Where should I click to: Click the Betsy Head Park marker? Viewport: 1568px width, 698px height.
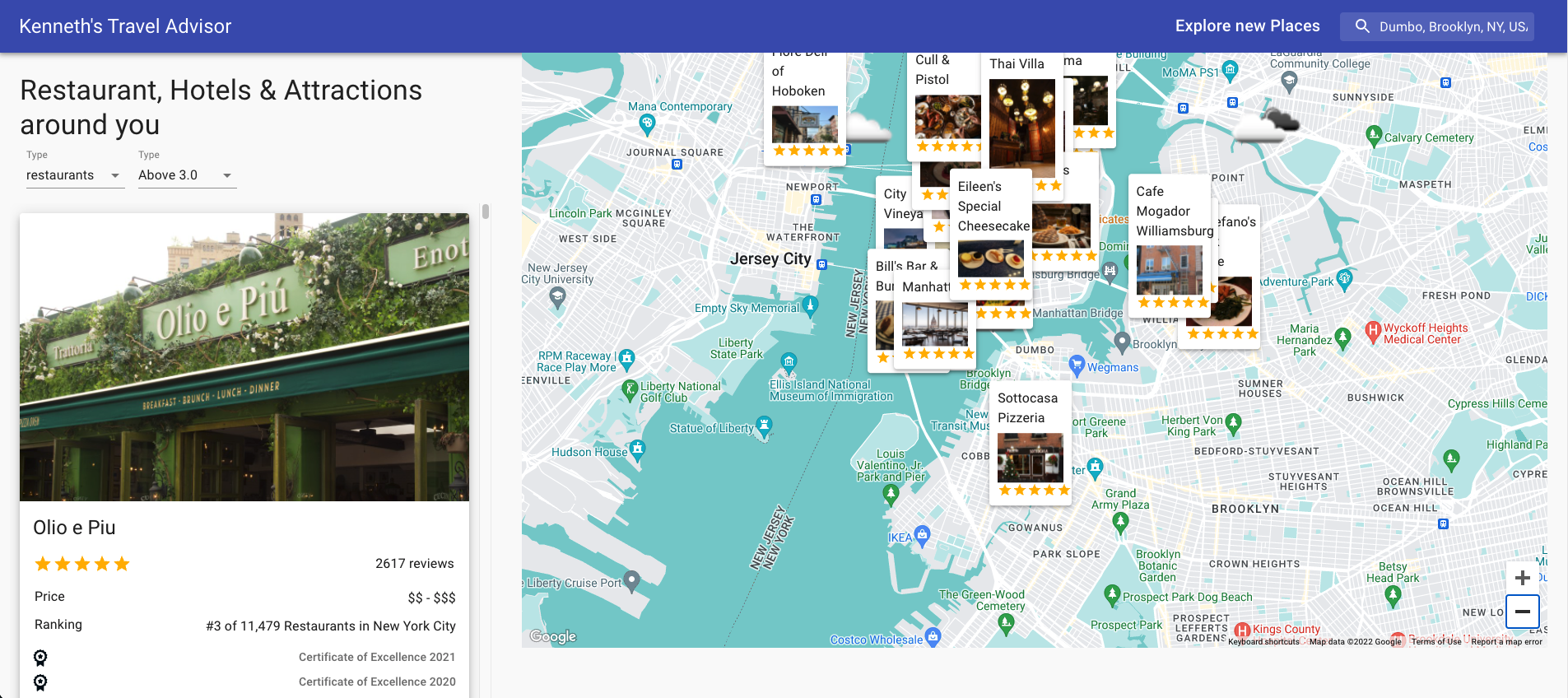pyautogui.click(x=1393, y=595)
